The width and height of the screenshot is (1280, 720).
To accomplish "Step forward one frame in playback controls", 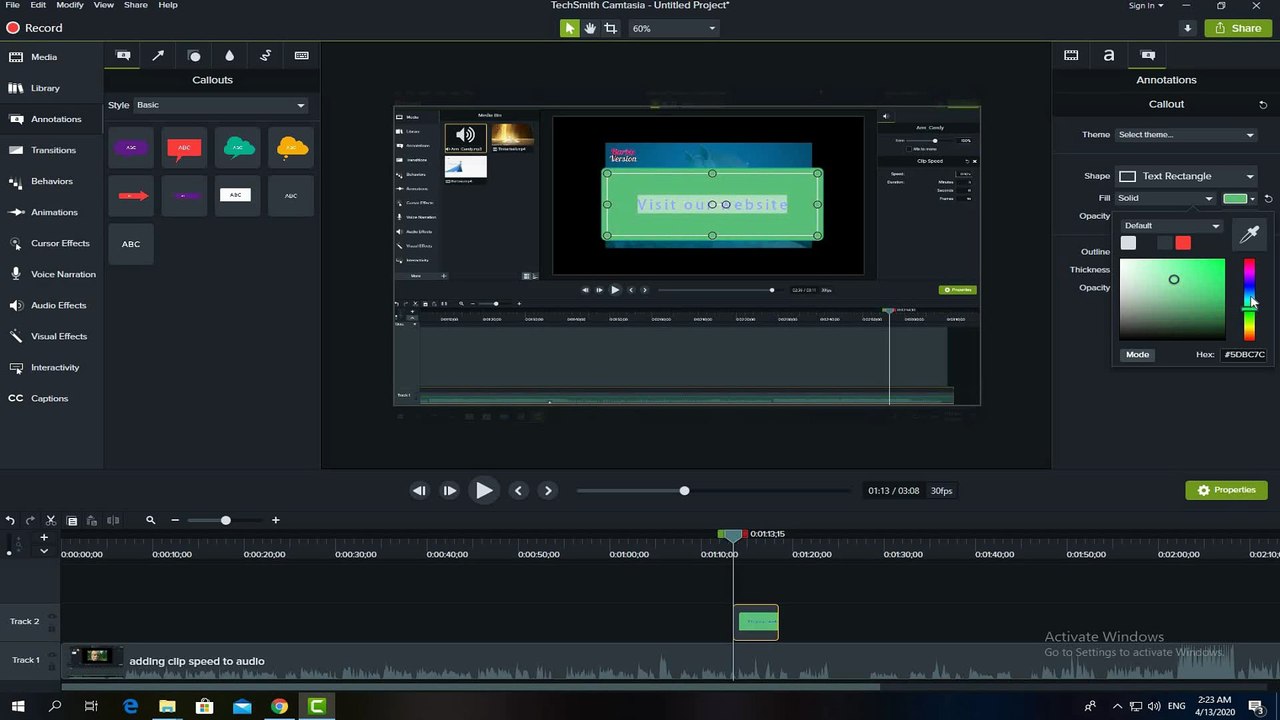I will 449,490.
